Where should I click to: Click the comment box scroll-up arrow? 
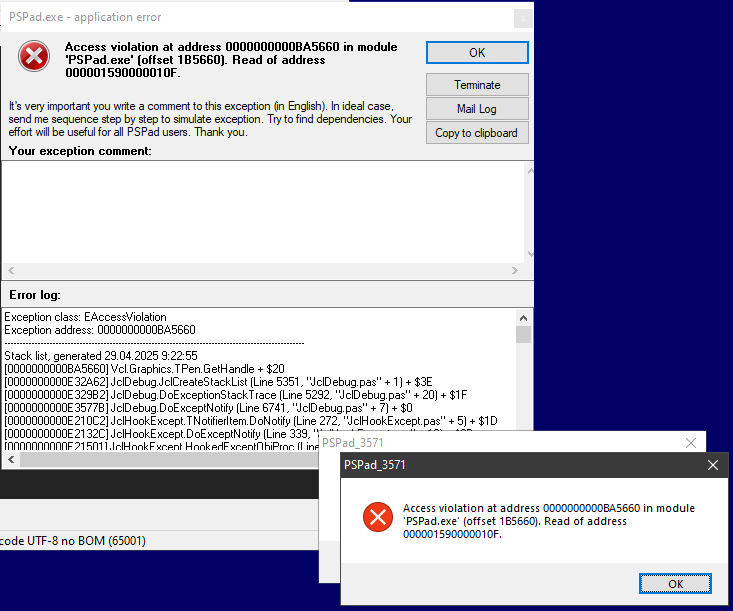(530, 172)
